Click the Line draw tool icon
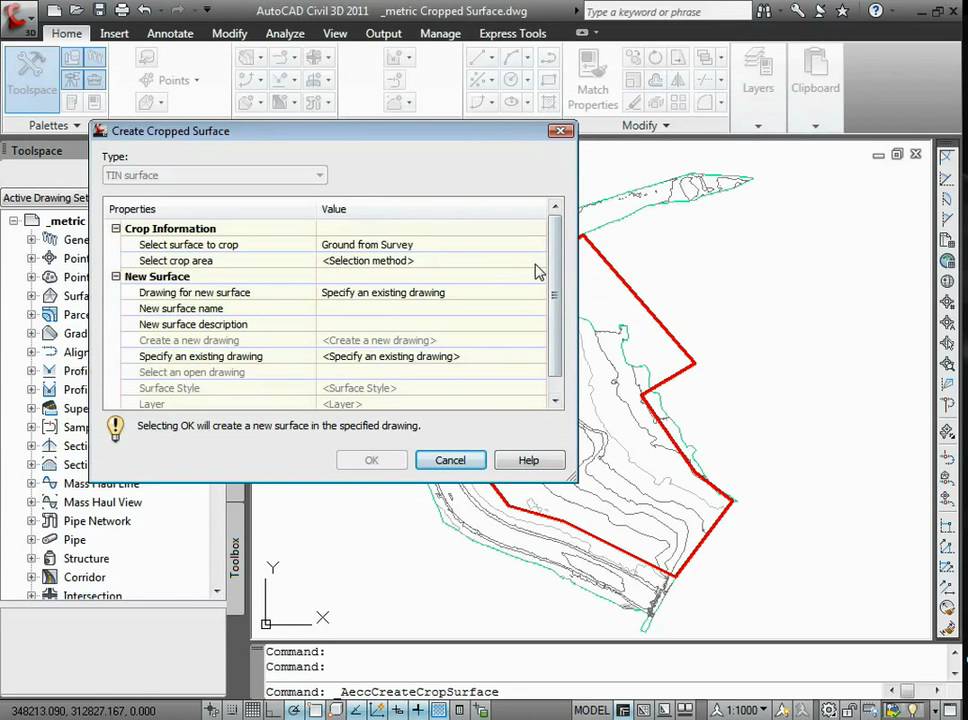The width and height of the screenshot is (968, 720). (x=477, y=57)
